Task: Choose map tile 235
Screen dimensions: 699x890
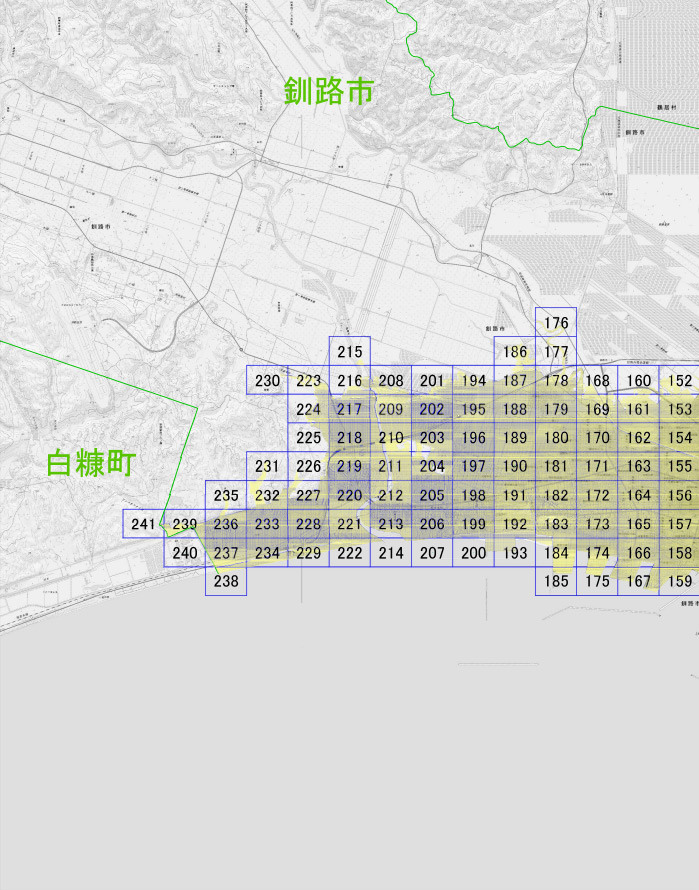Action: (226, 495)
